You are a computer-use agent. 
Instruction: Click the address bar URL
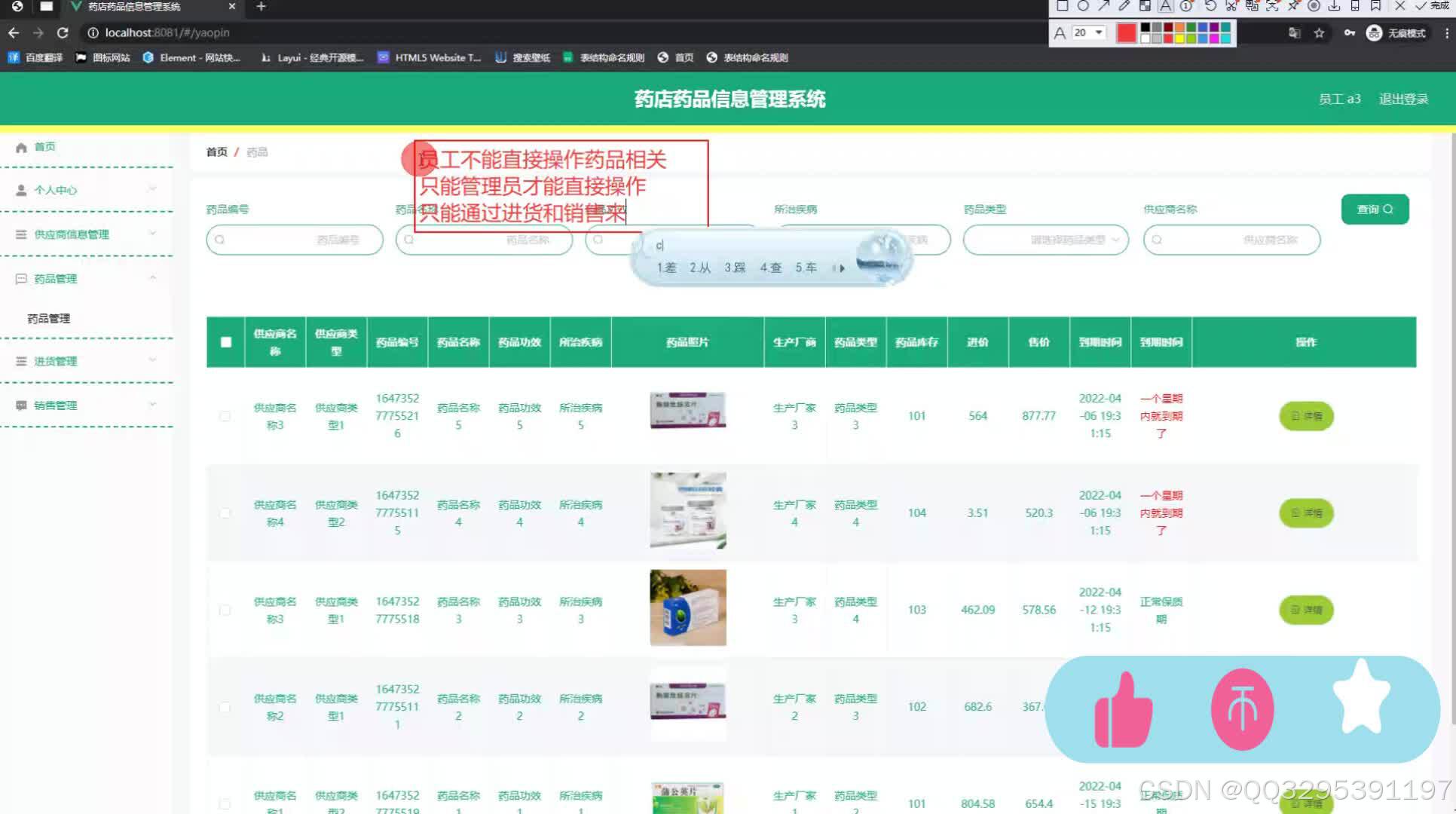point(167,32)
